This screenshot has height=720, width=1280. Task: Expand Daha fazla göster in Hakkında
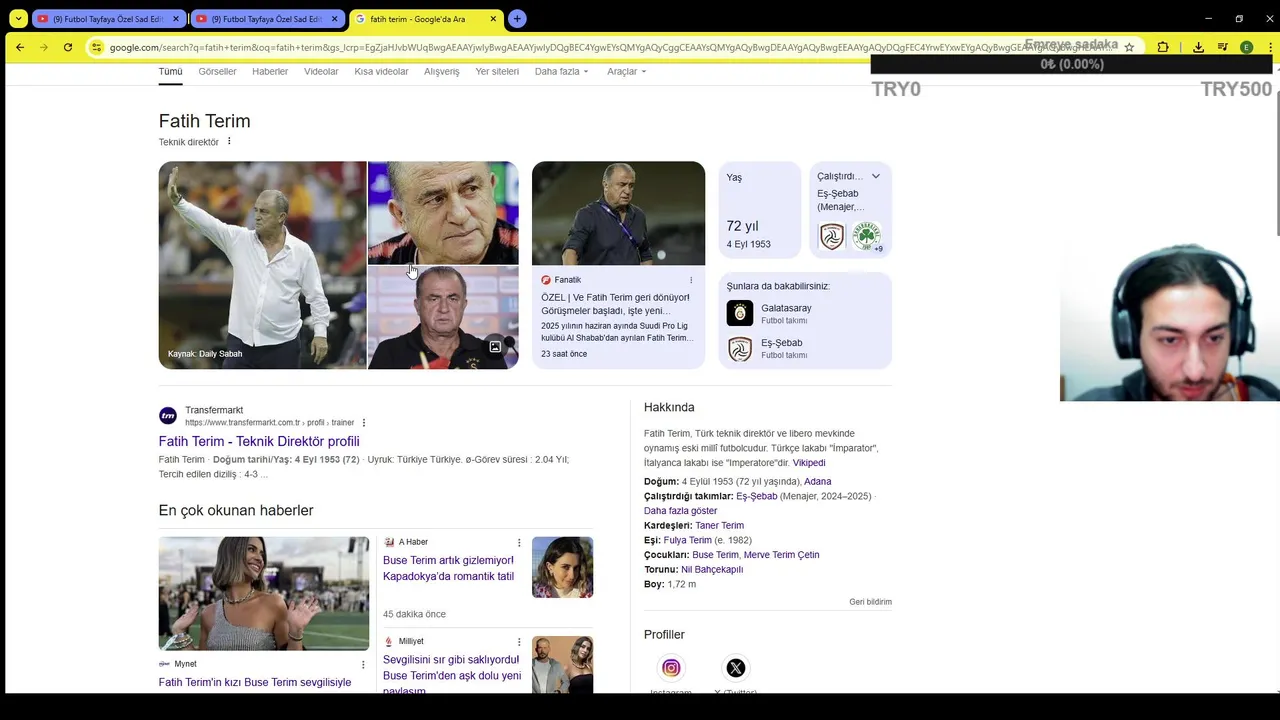(680, 511)
